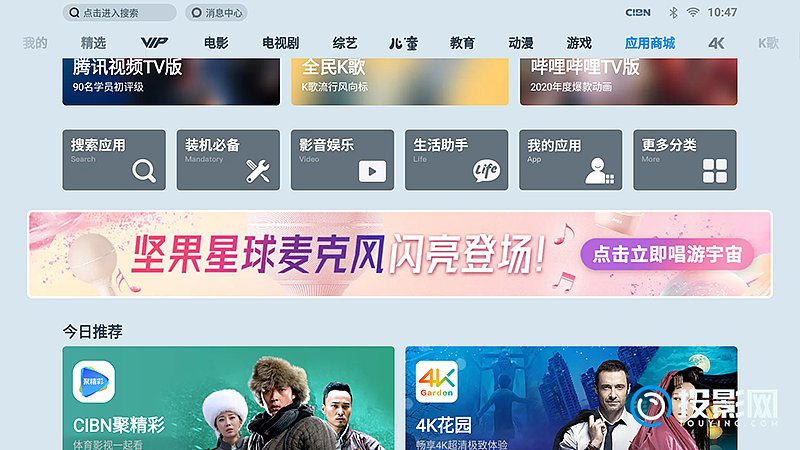
Task: Select the 游戏 tab
Action: pyautogui.click(x=579, y=43)
